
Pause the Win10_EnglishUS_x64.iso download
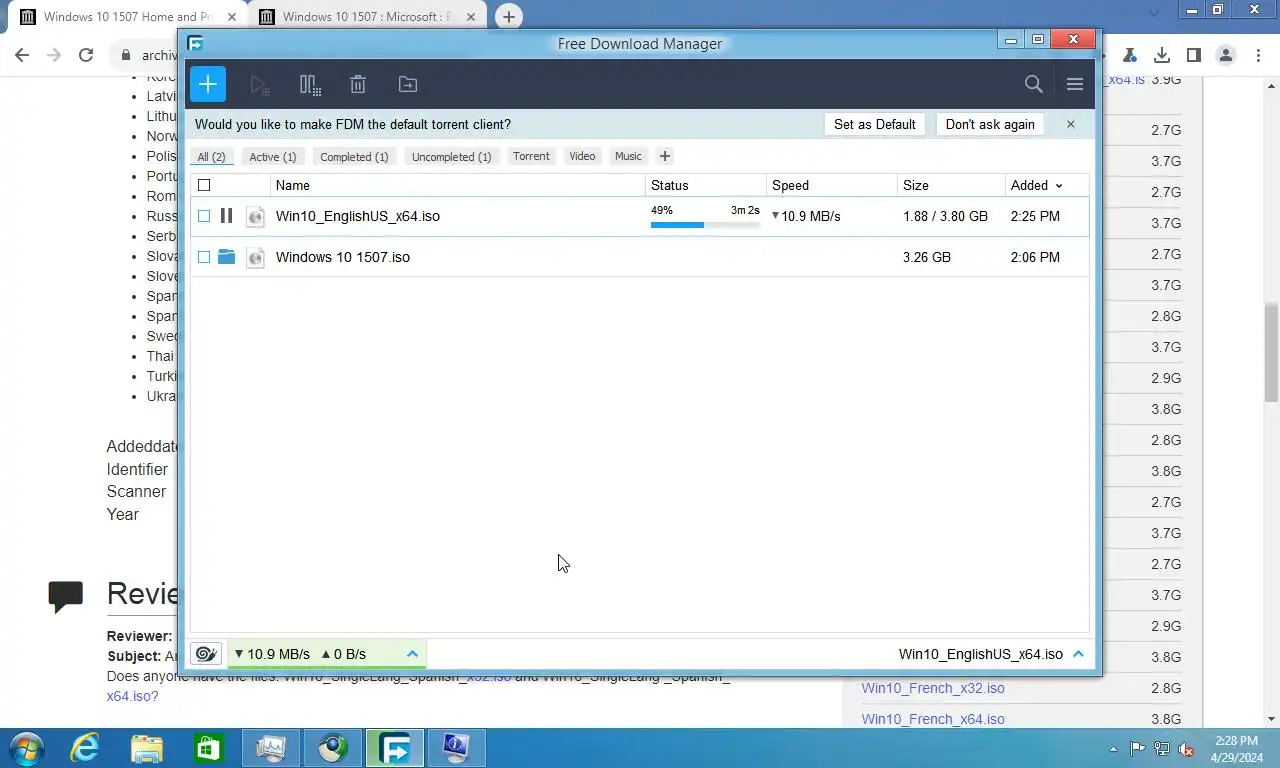(x=226, y=215)
